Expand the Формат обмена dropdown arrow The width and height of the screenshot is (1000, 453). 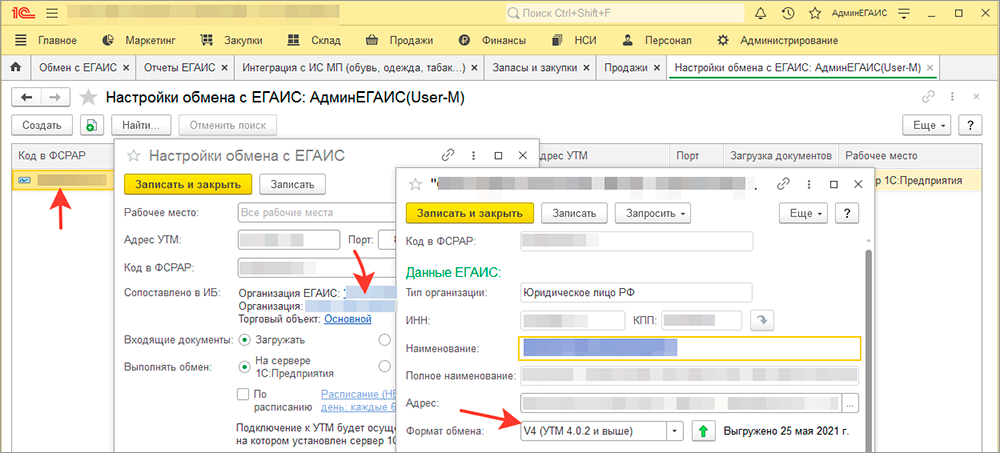point(675,431)
